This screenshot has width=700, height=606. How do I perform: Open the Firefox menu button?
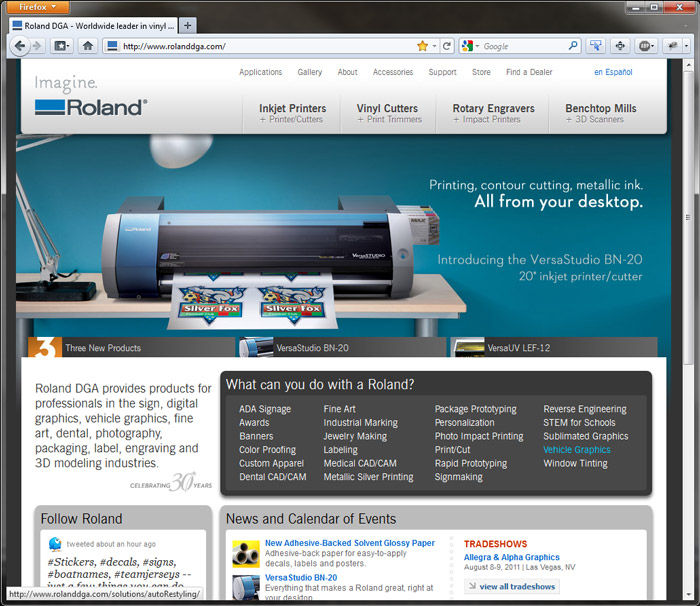click(x=38, y=7)
